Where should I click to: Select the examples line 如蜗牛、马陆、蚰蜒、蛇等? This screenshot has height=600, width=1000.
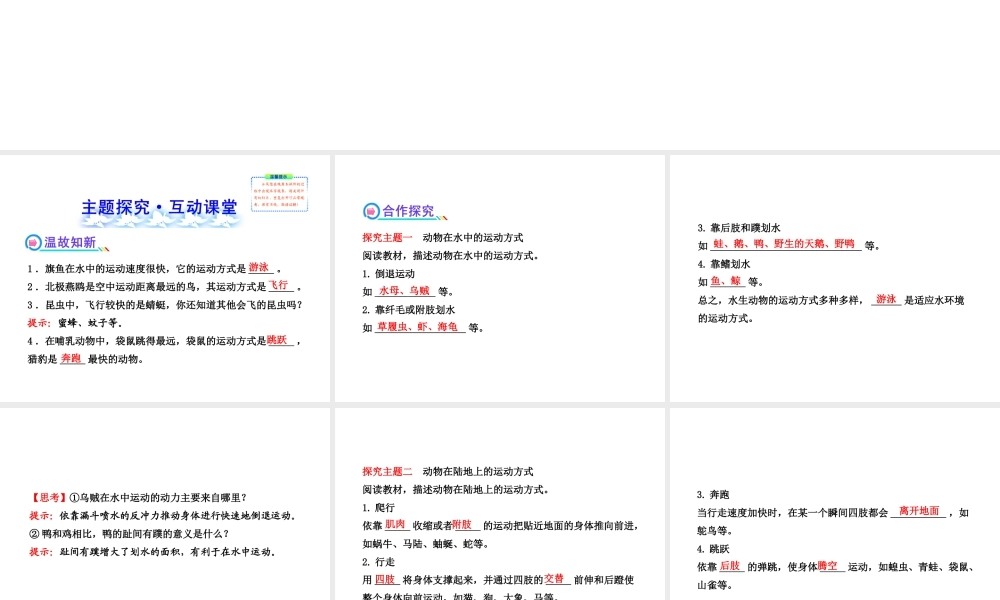pyautogui.click(x=426, y=544)
